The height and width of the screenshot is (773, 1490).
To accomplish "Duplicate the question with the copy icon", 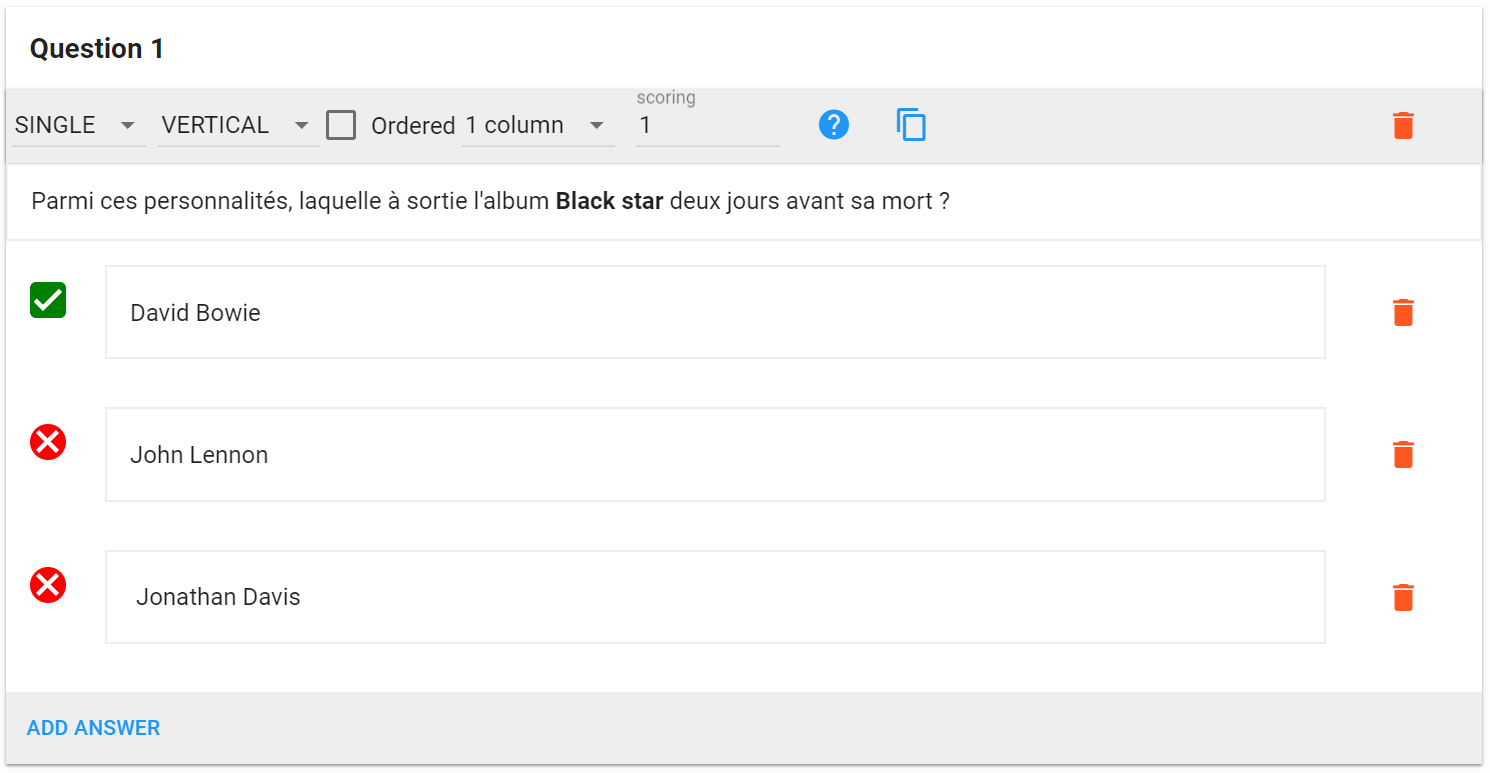I will tap(911, 125).
